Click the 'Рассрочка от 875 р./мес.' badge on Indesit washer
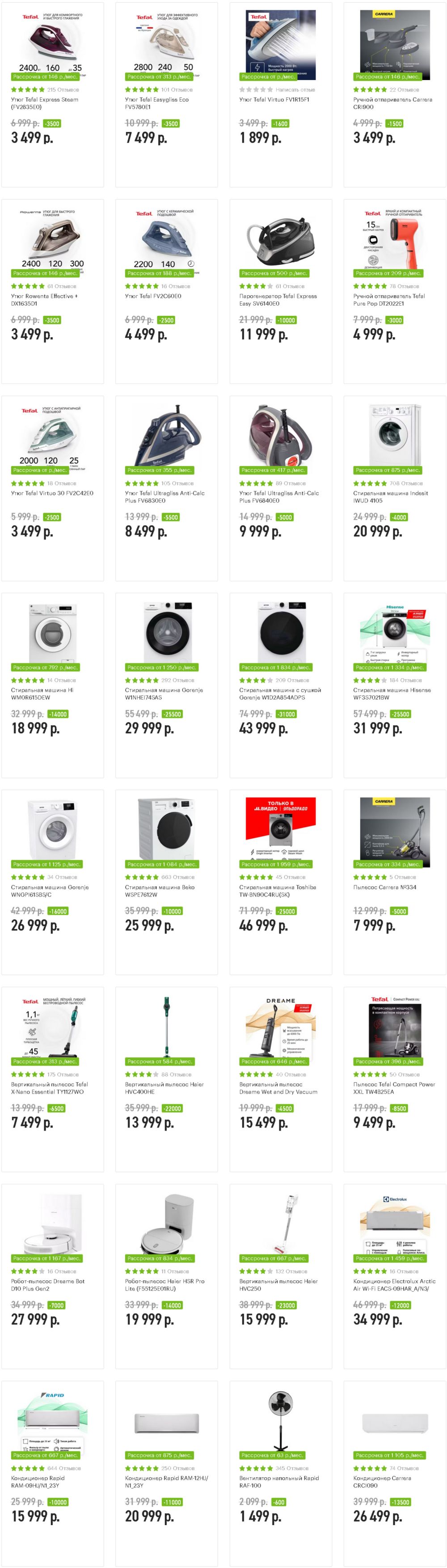This screenshot has height=1568, width=447. click(388, 470)
